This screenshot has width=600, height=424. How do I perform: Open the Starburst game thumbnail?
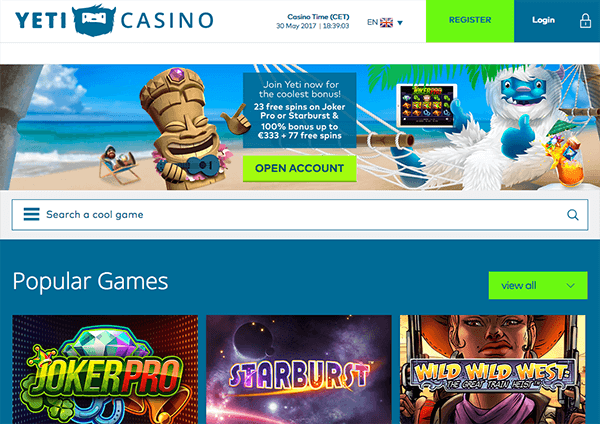299,369
